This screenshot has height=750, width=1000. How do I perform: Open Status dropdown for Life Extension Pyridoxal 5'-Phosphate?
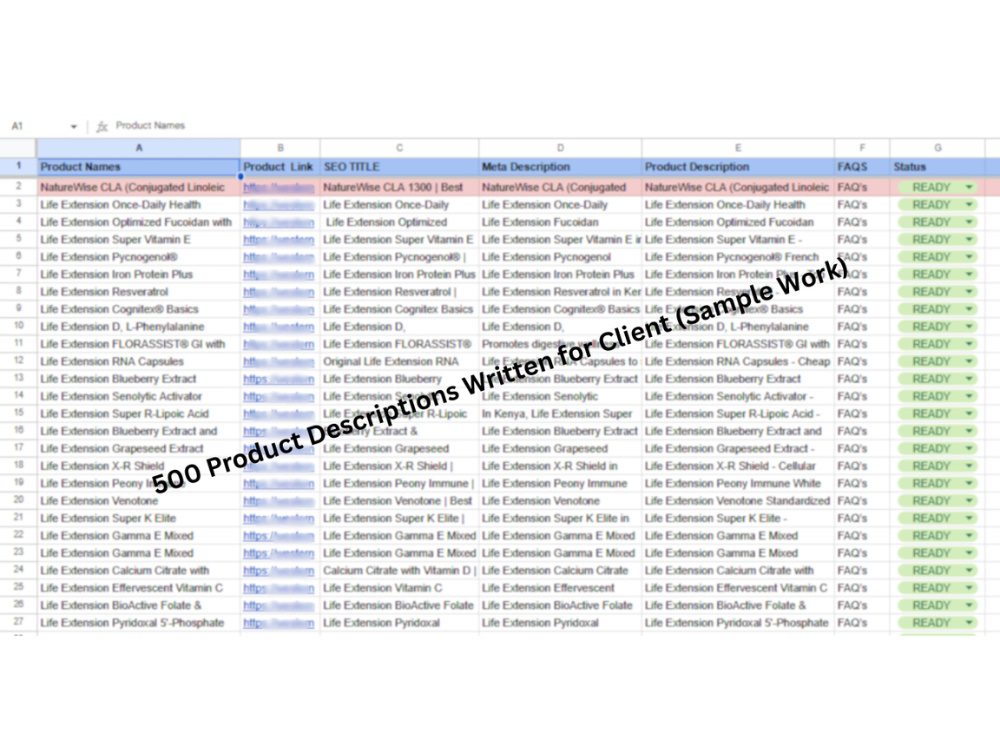(969, 622)
